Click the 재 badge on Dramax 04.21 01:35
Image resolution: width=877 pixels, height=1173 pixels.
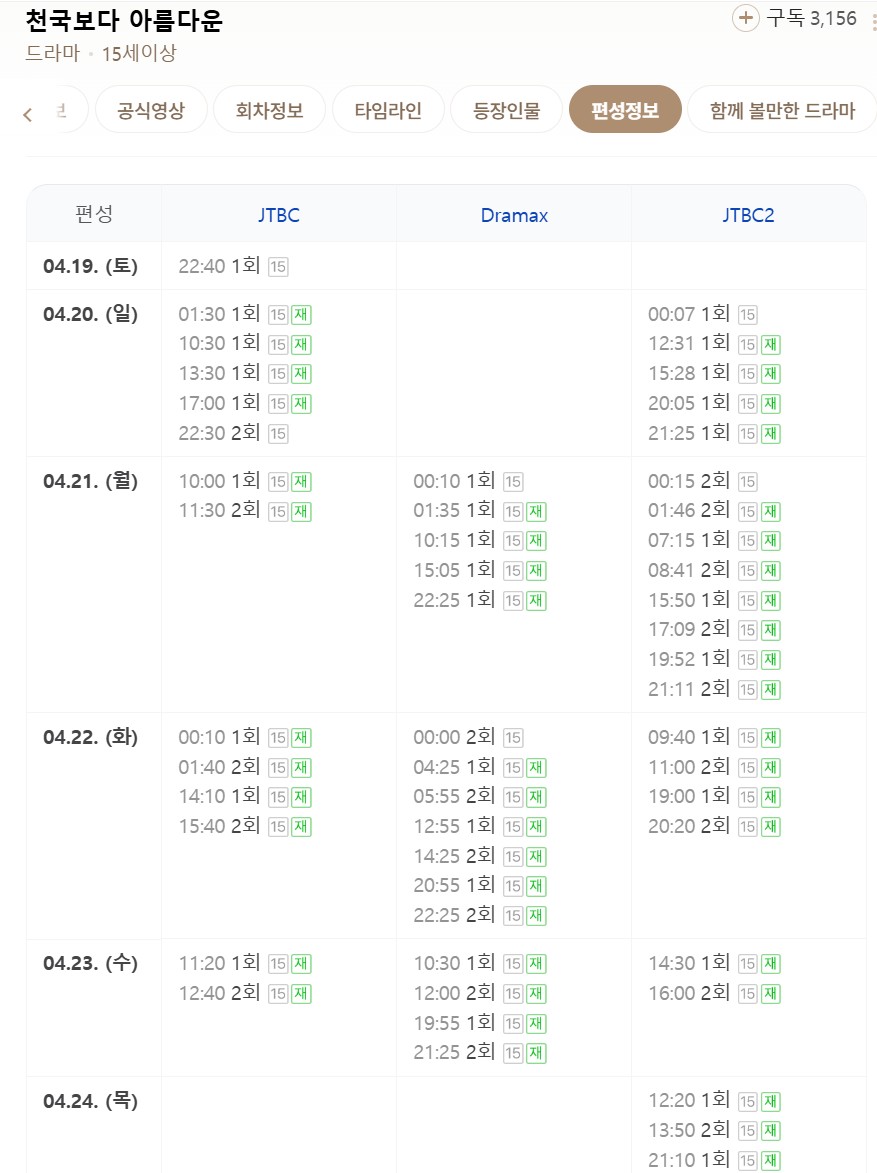pyautogui.click(x=536, y=512)
